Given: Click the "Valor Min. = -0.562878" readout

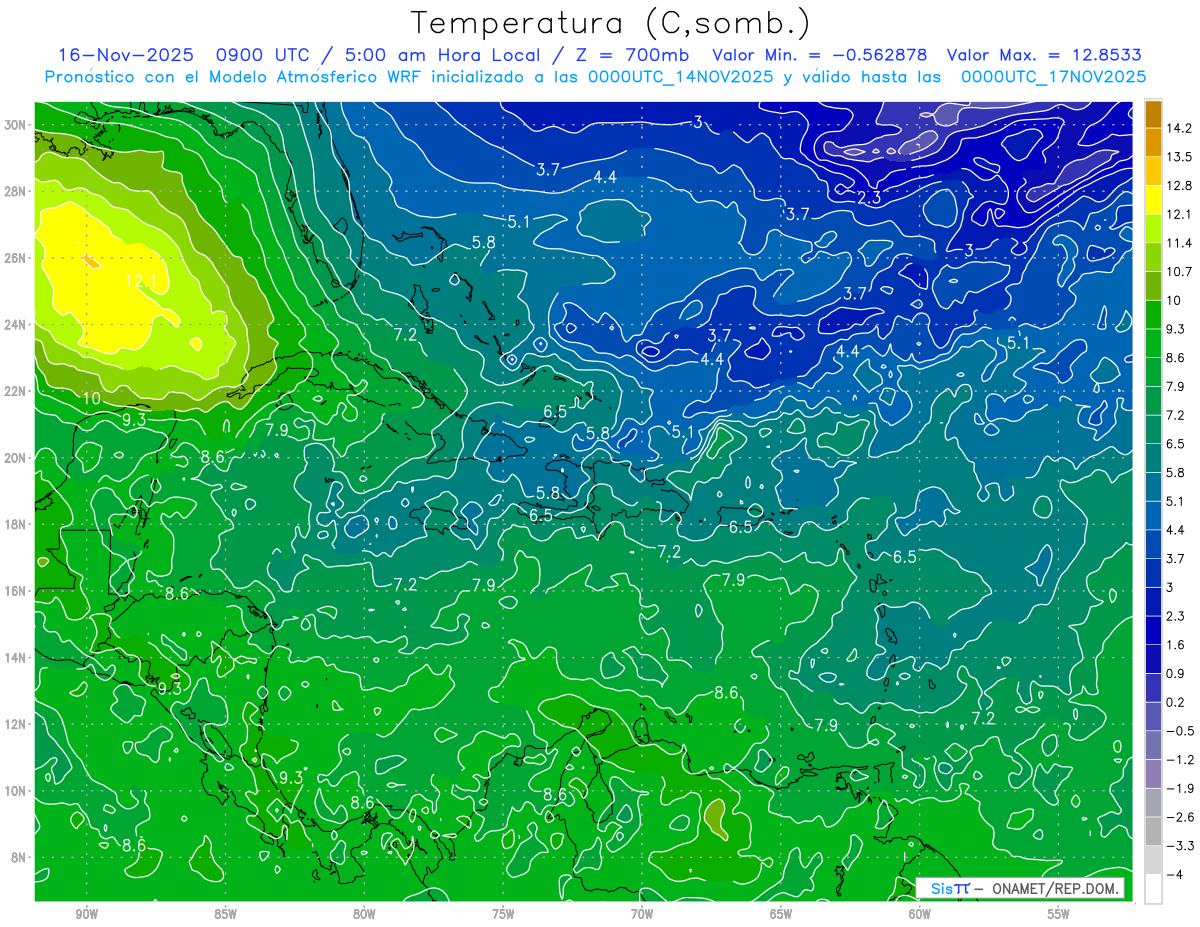Looking at the screenshot, I should click(819, 55).
